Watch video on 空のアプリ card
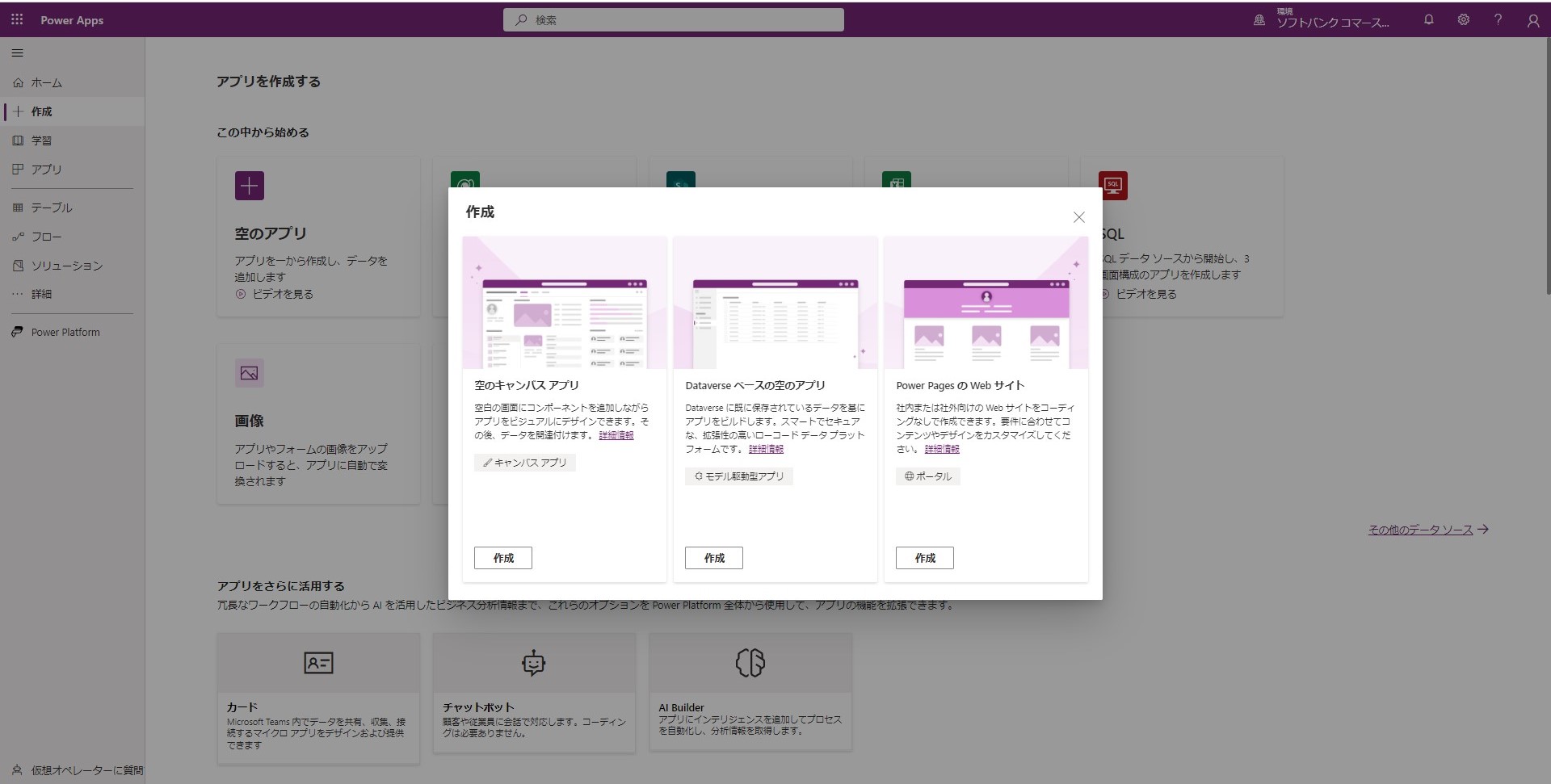Viewport: 1551px width, 784px height. click(275, 294)
